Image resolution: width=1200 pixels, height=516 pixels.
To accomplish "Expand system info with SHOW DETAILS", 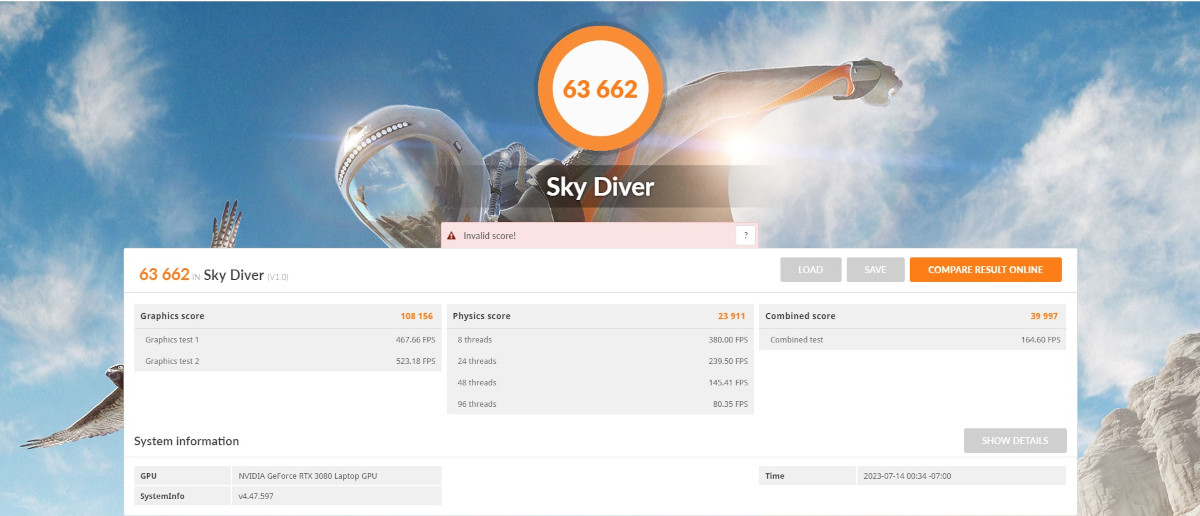I will coord(1014,441).
